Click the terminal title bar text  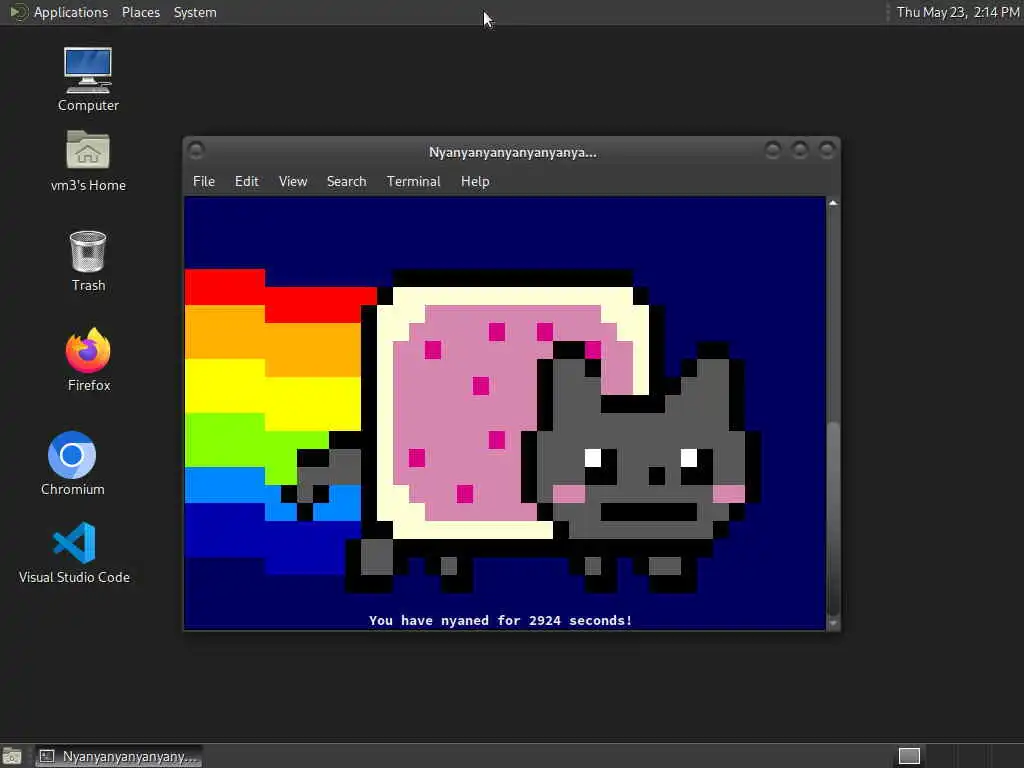click(x=513, y=153)
